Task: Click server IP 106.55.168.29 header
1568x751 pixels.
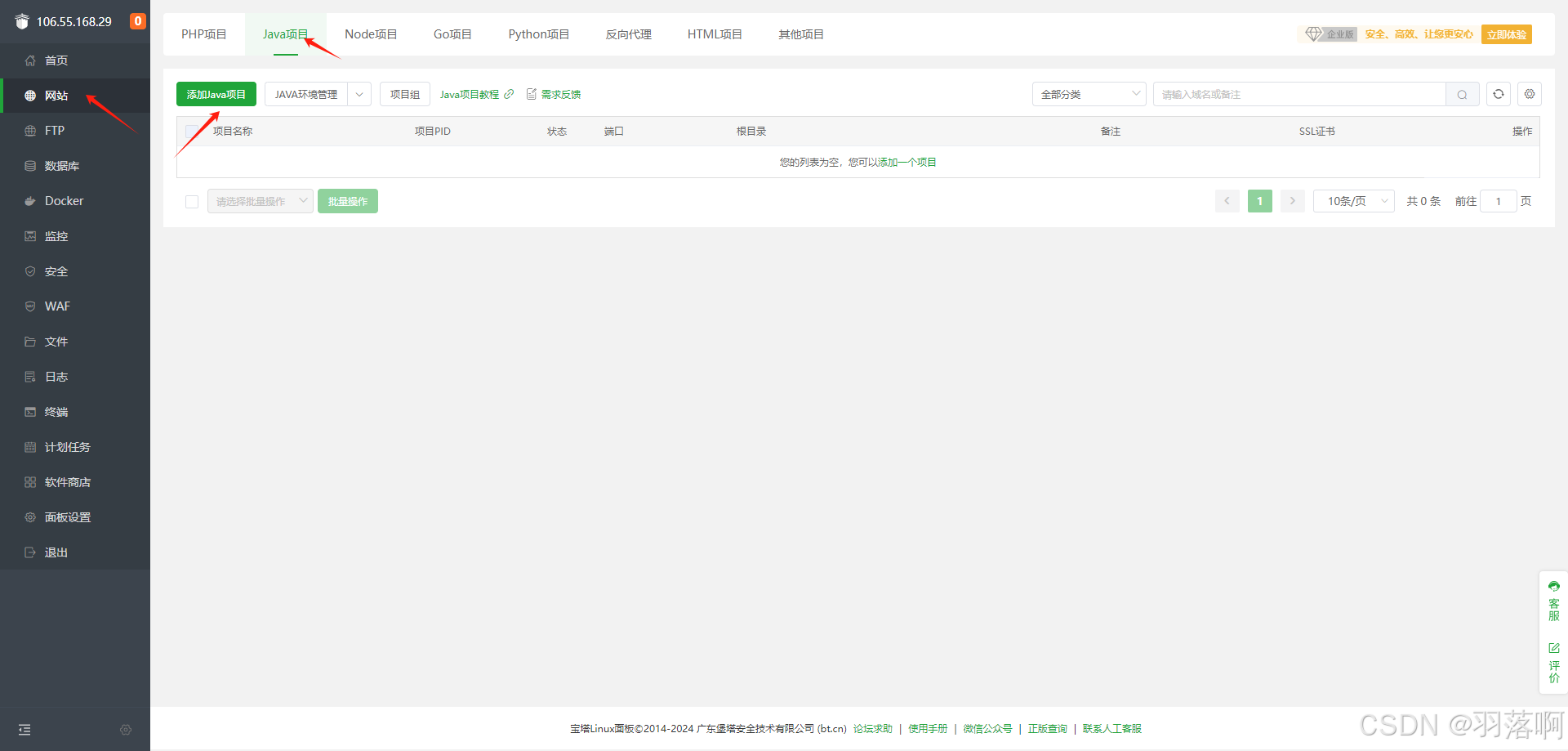Action: (74, 22)
